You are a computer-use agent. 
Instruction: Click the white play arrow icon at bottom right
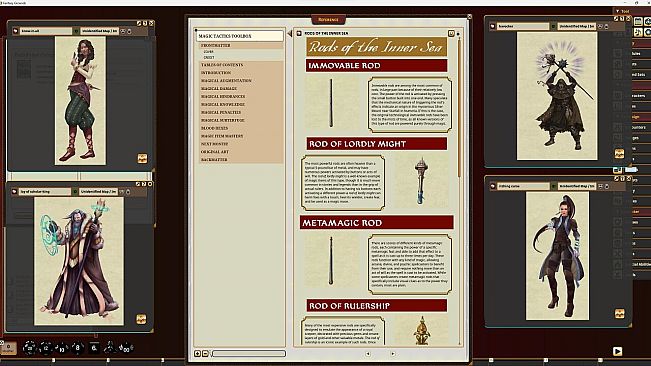click(x=617, y=351)
